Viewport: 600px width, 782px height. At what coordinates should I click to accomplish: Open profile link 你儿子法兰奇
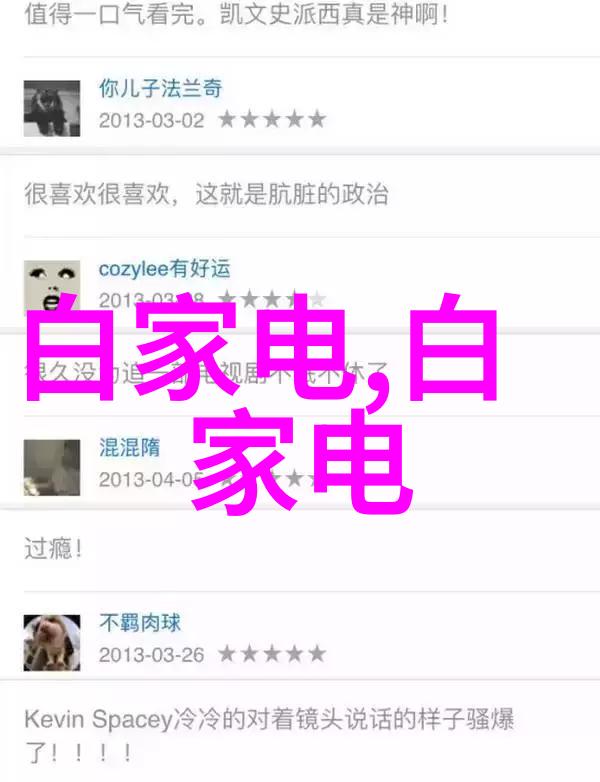(160, 89)
